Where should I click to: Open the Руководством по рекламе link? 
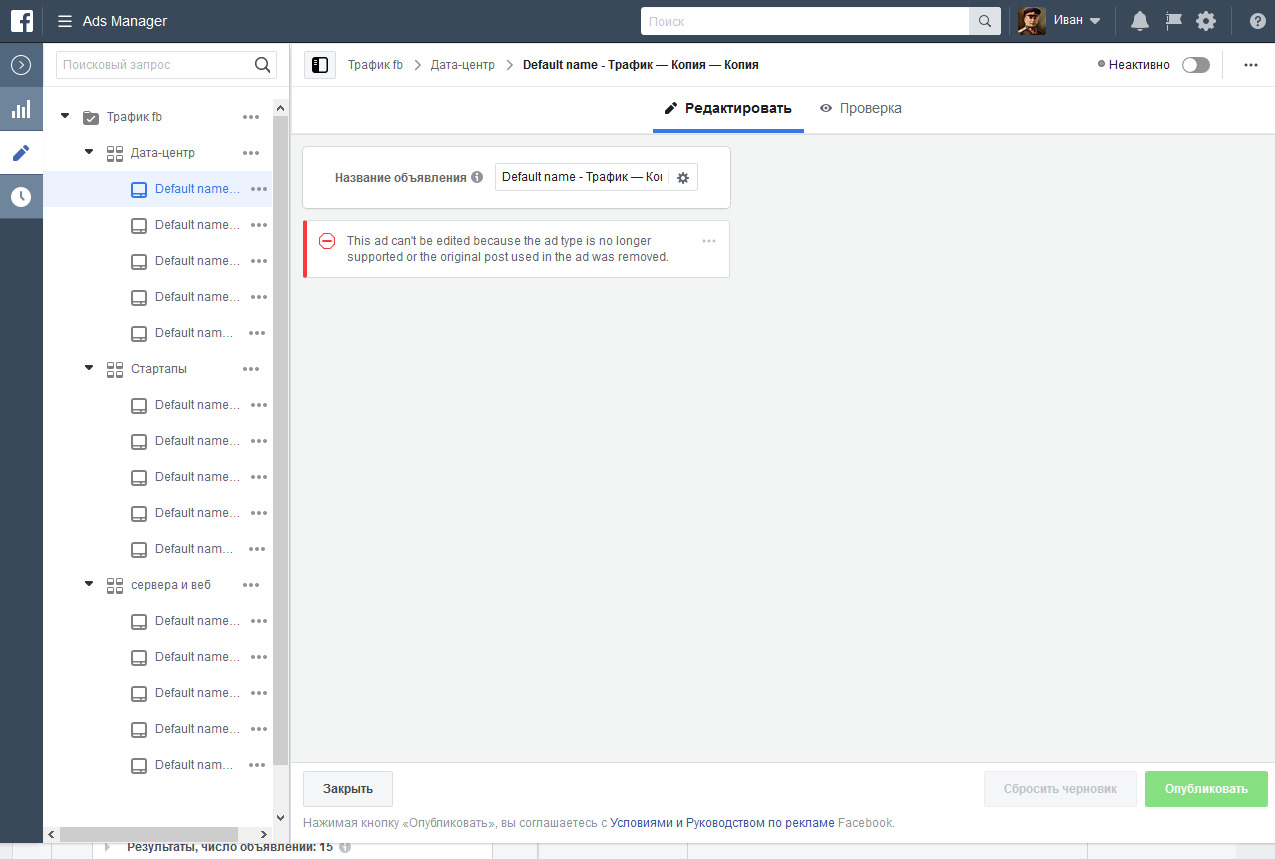click(x=760, y=823)
